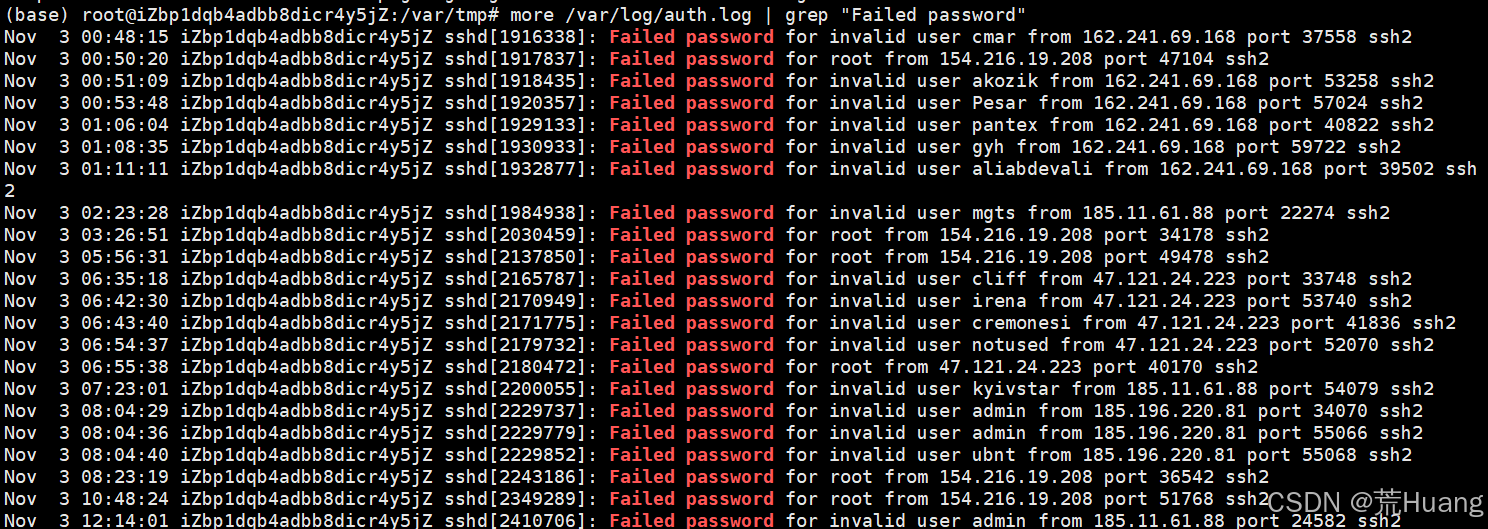Click the username 'irena' in the log
The height and width of the screenshot is (529, 1488).
999,301
